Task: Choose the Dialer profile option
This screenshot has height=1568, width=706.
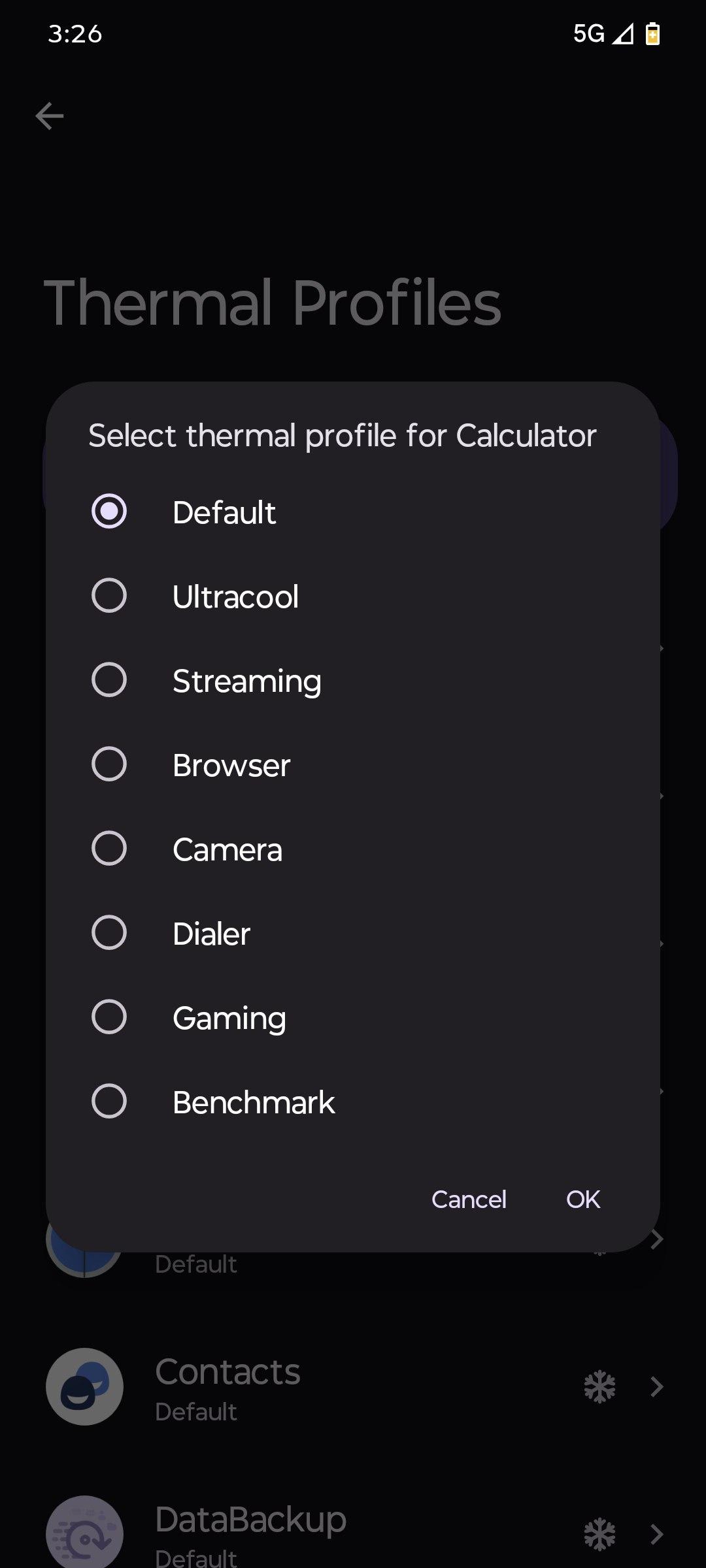Action: [109, 932]
